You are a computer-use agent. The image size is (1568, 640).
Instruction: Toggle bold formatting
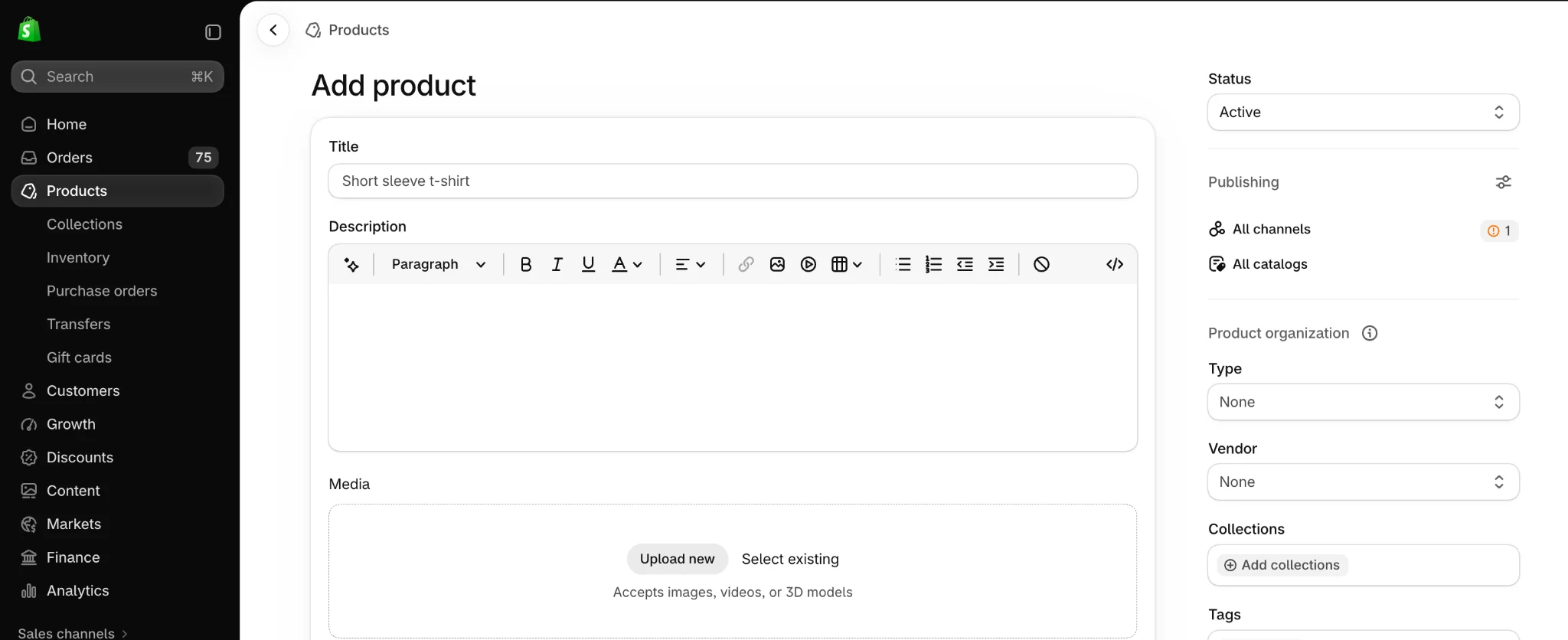[525, 264]
